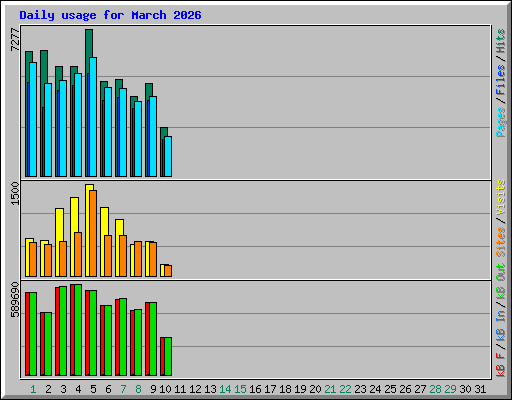This screenshot has width=512, height=400.
Task: Select the 'kB In' legend label
Action: 500,325
